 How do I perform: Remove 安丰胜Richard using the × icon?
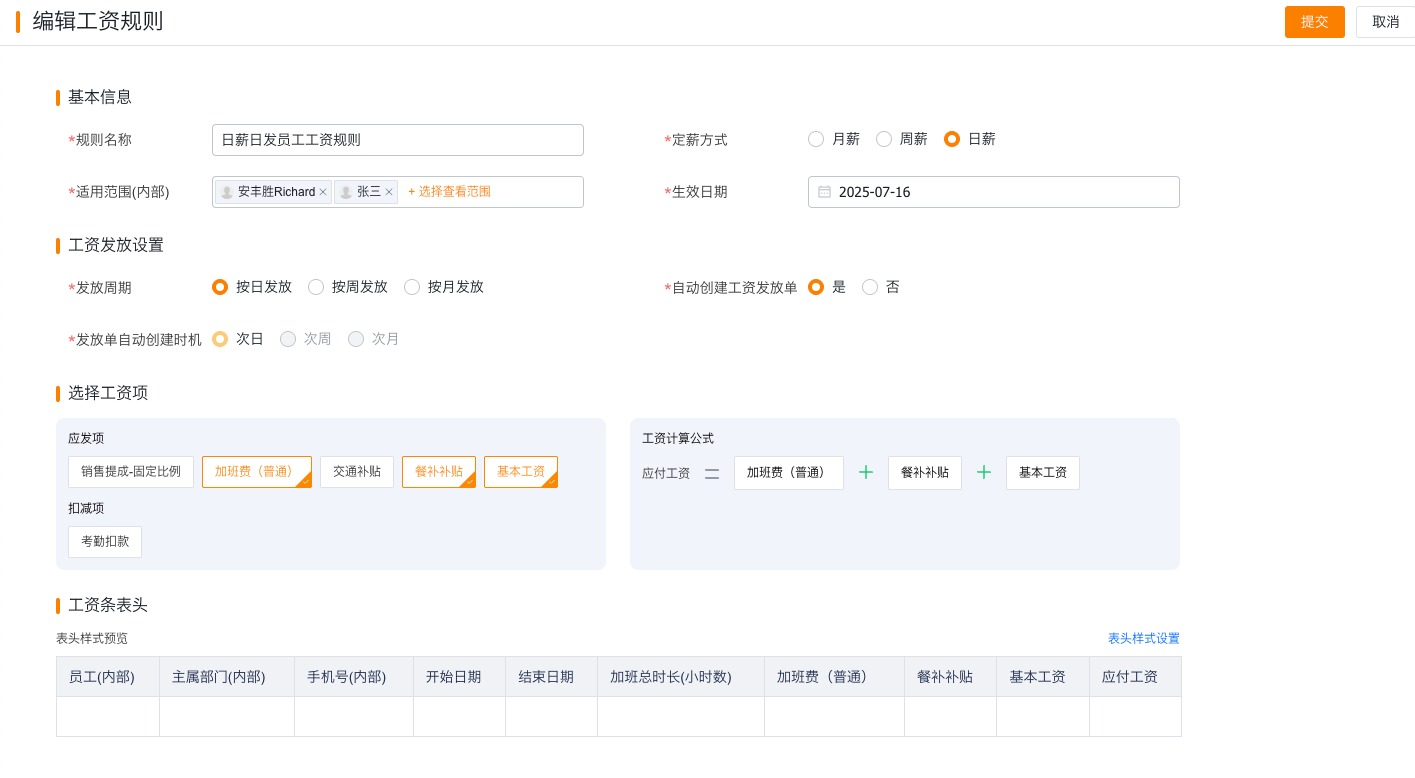tap(323, 192)
